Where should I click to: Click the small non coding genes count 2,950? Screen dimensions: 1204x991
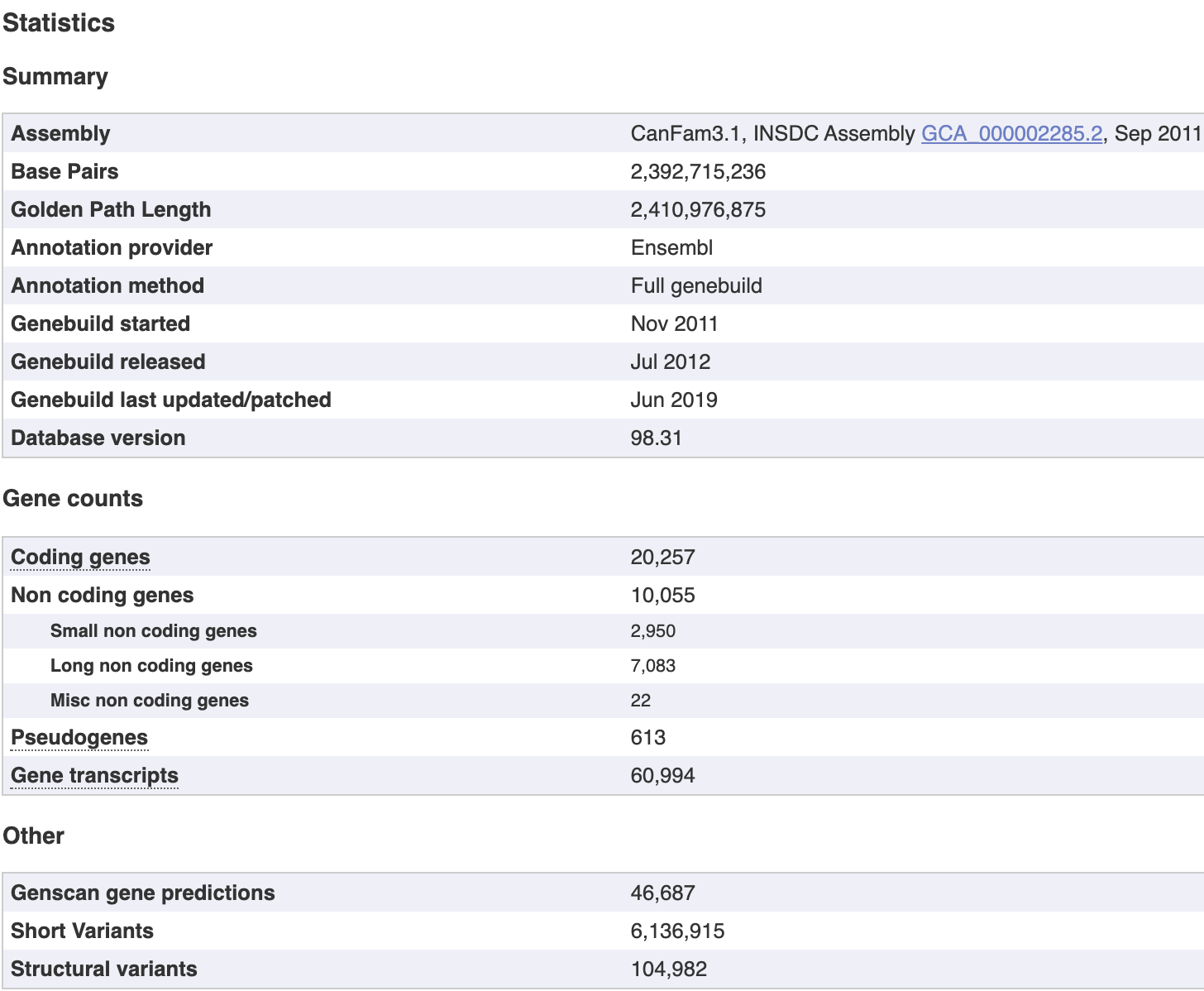pos(652,630)
